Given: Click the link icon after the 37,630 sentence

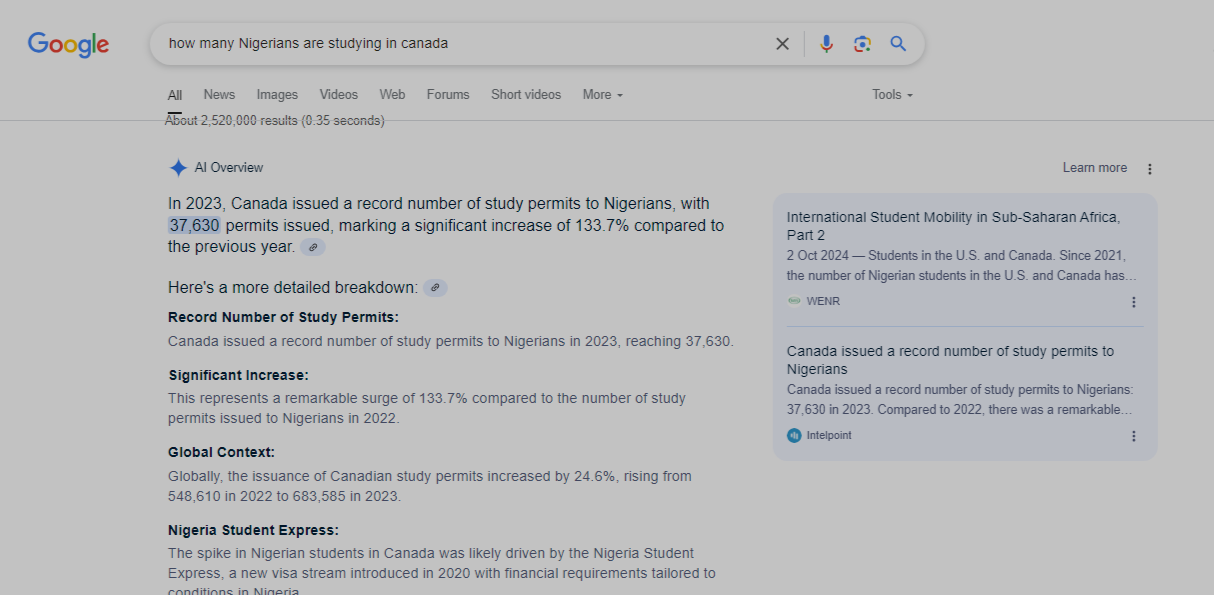Looking at the screenshot, I should click(312, 246).
